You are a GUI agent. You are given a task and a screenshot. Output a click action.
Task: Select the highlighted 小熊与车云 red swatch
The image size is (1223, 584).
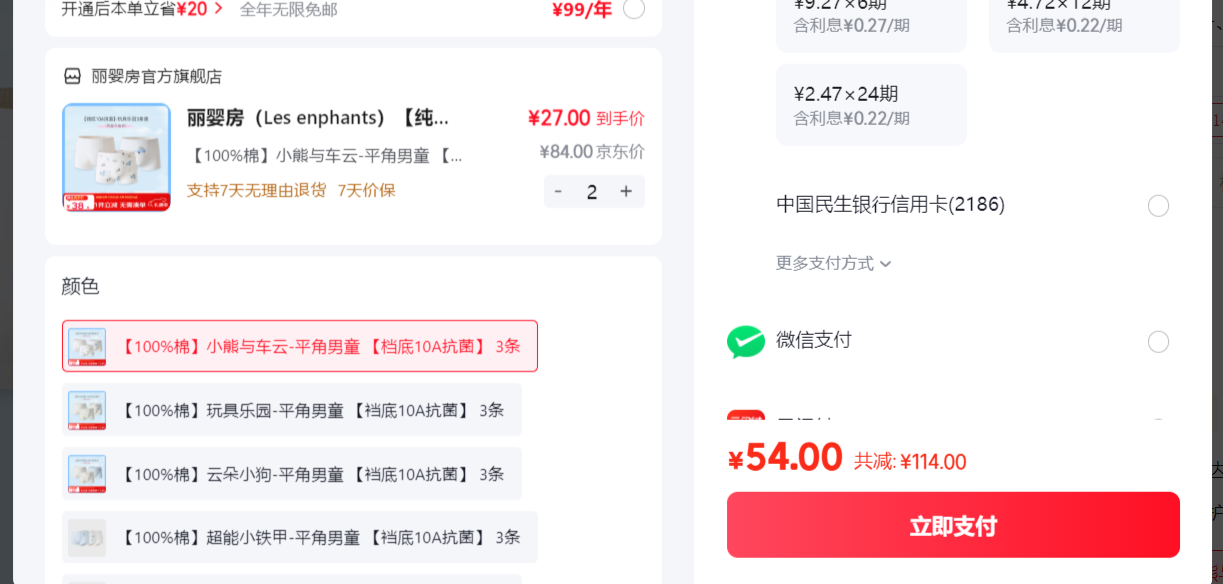(300, 346)
